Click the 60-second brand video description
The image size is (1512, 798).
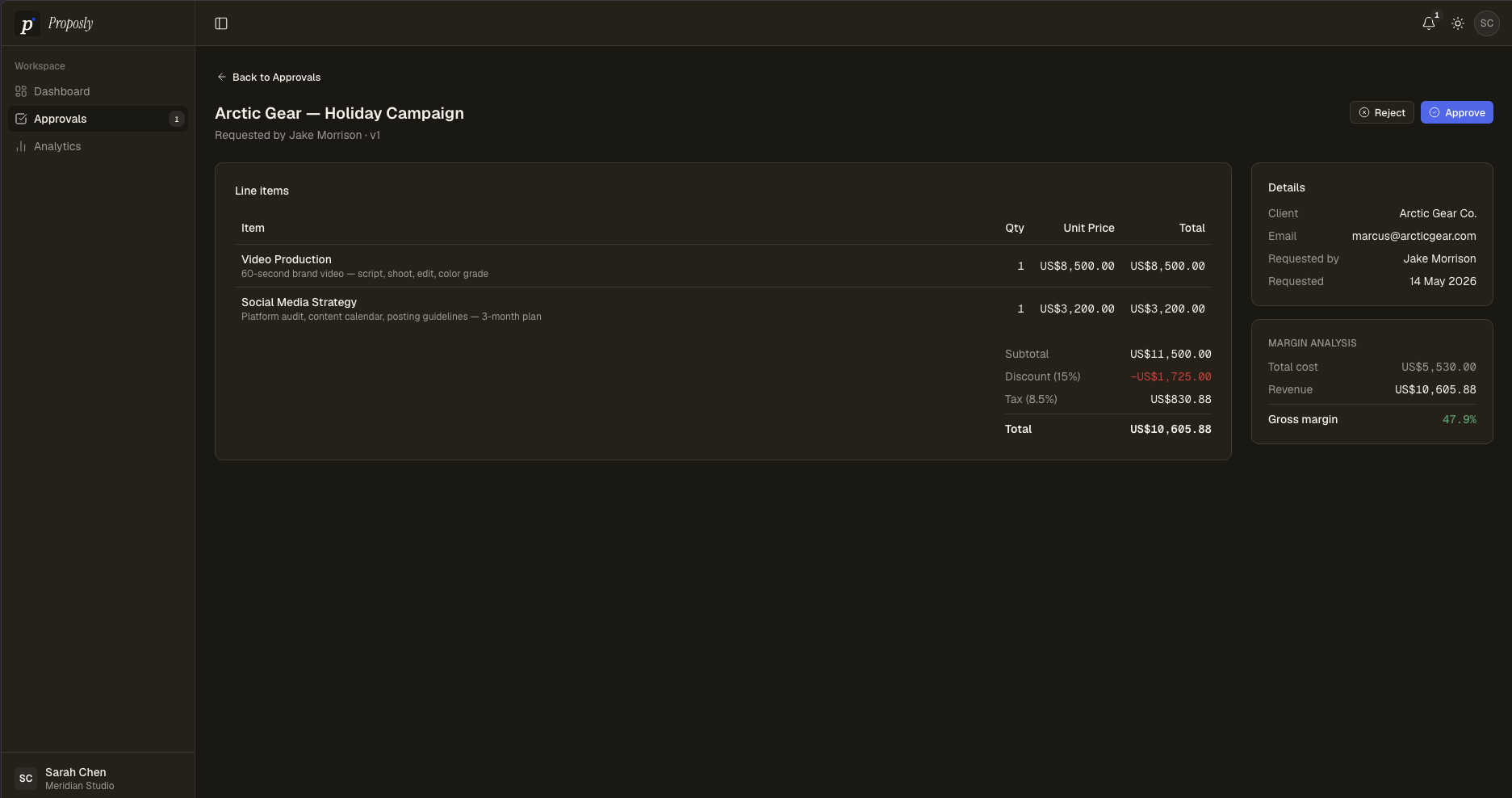[365, 274]
